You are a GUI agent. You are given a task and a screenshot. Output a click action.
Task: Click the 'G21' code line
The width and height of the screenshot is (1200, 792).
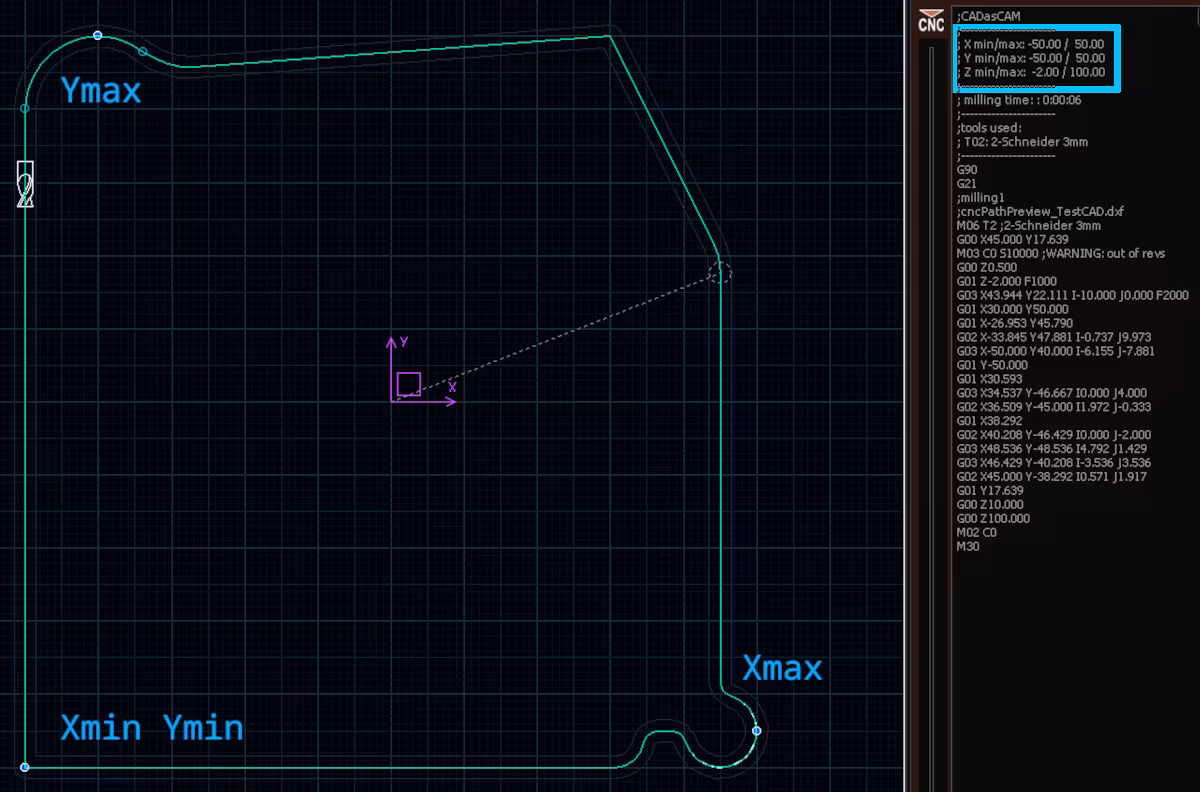point(967,184)
